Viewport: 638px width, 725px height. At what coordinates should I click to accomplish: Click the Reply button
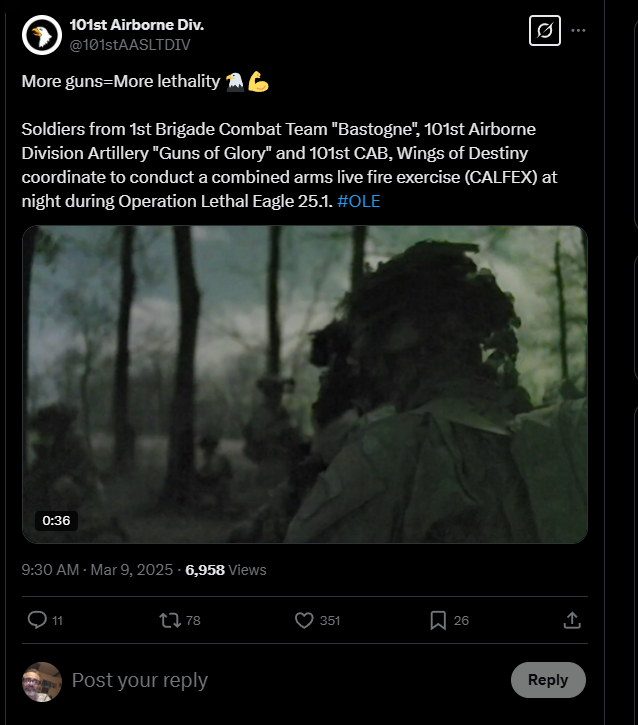548,680
